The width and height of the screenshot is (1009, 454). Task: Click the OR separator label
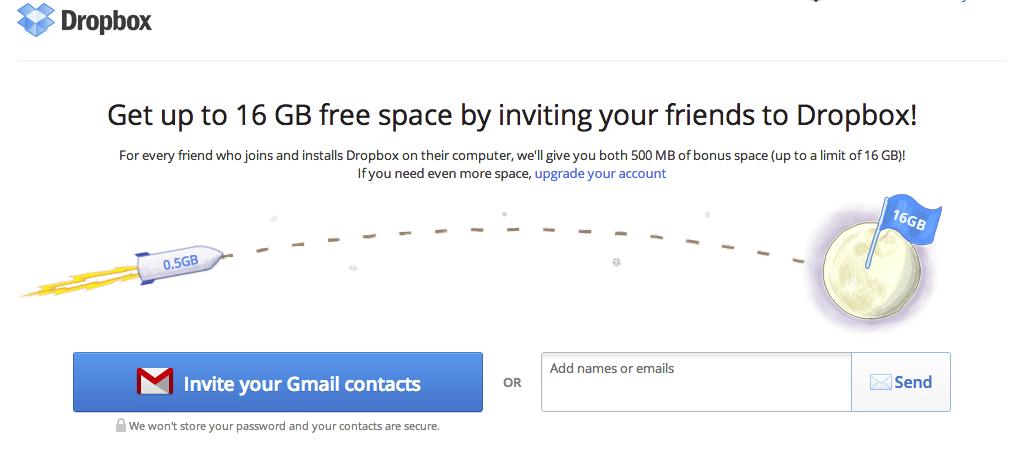tap(512, 383)
